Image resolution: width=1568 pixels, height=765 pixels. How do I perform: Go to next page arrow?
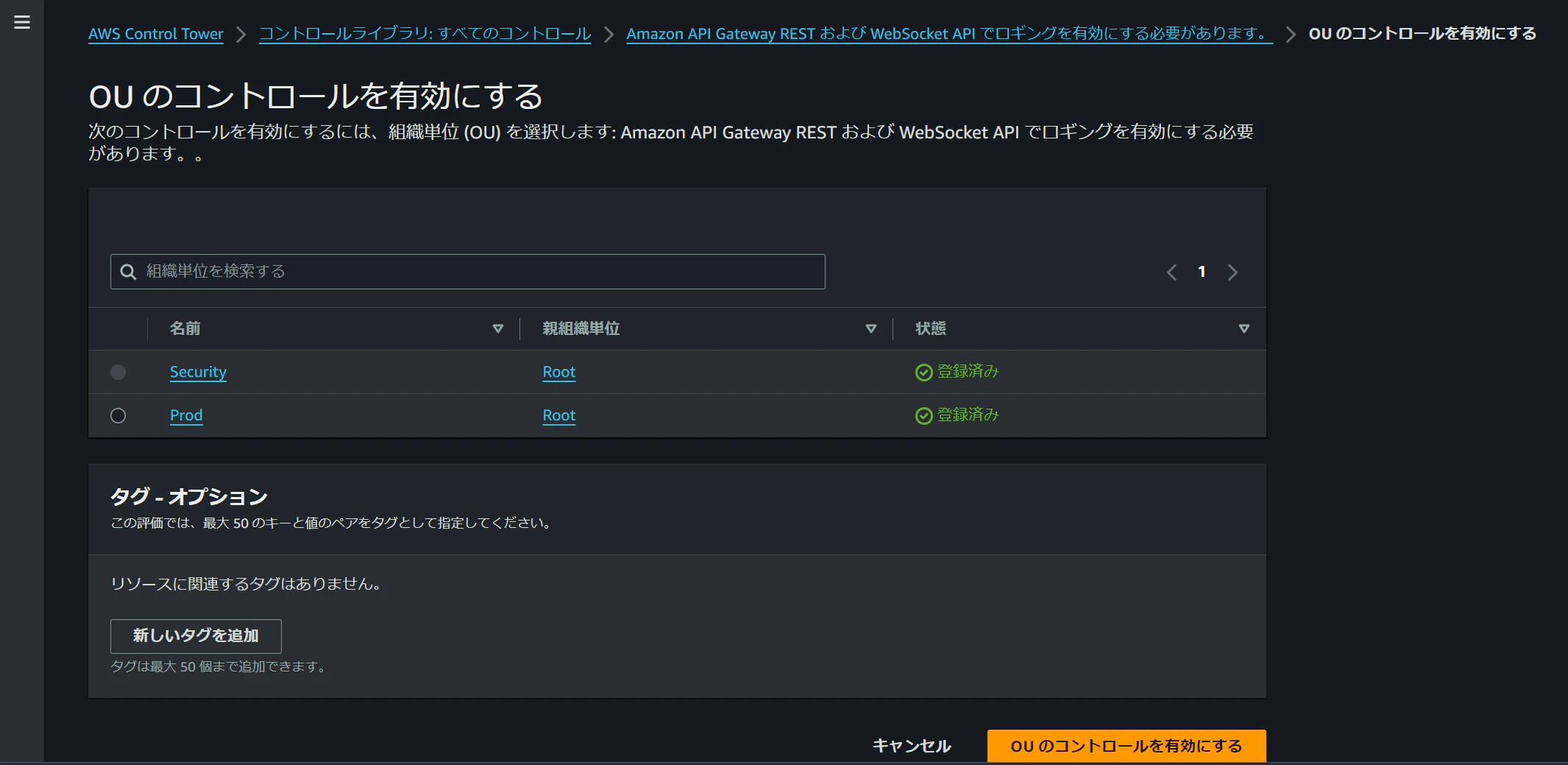(x=1232, y=272)
